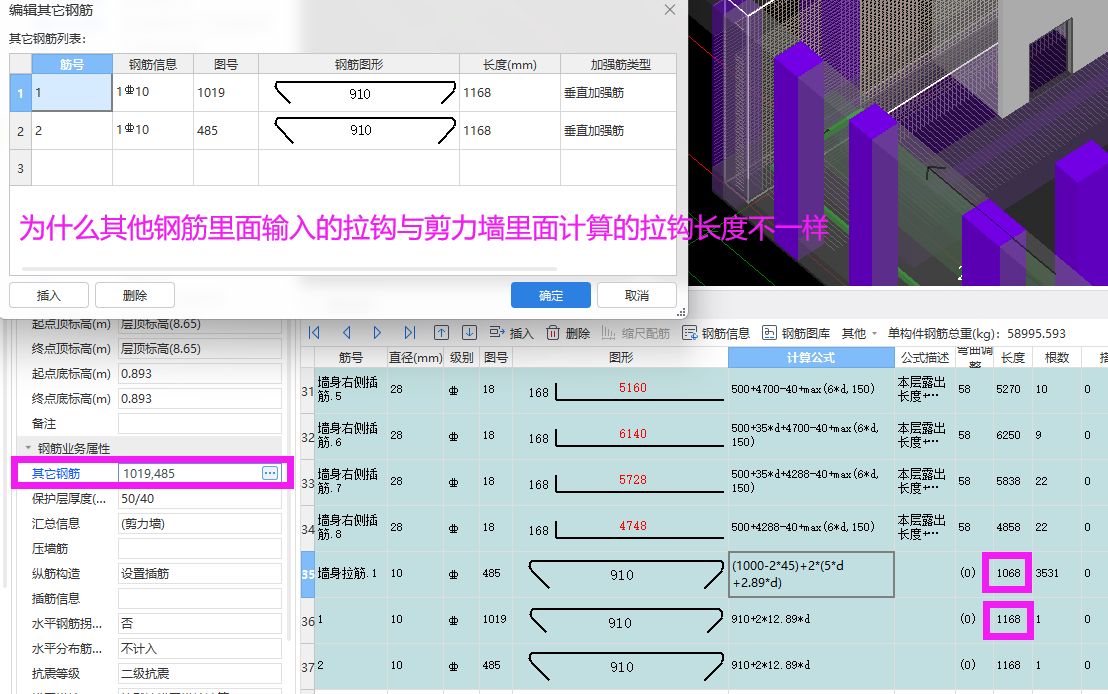Jump to last rebar record icon
Viewport: 1108px width, 694px height.
(x=409, y=333)
